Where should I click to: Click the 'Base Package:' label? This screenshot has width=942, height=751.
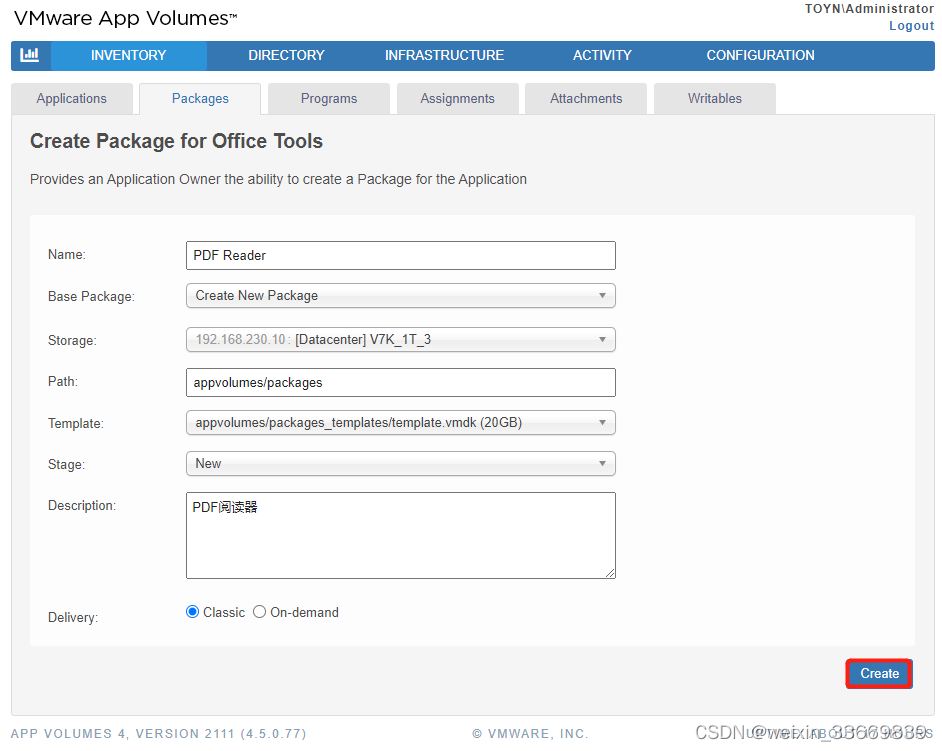(91, 297)
